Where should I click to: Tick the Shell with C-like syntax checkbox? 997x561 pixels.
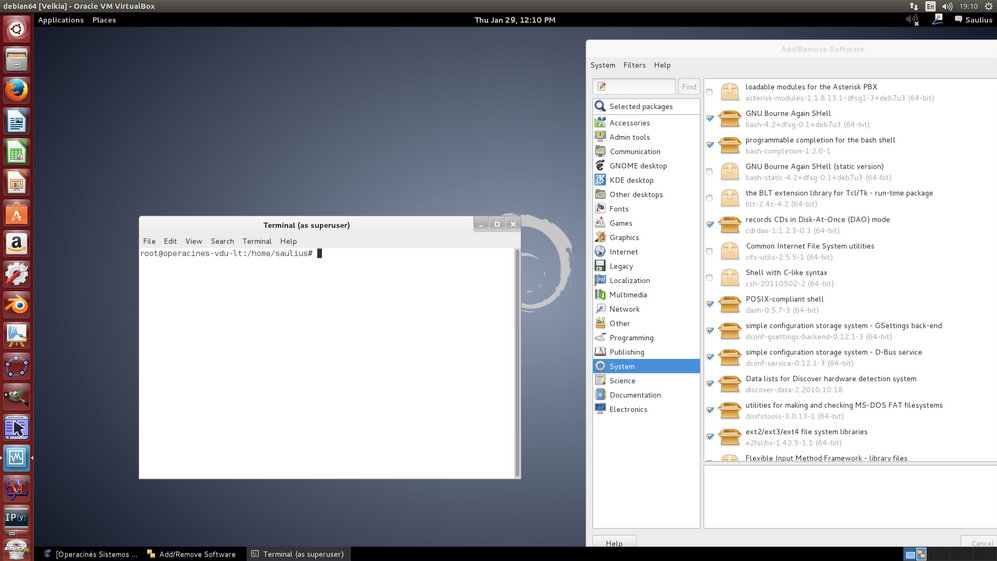point(710,278)
